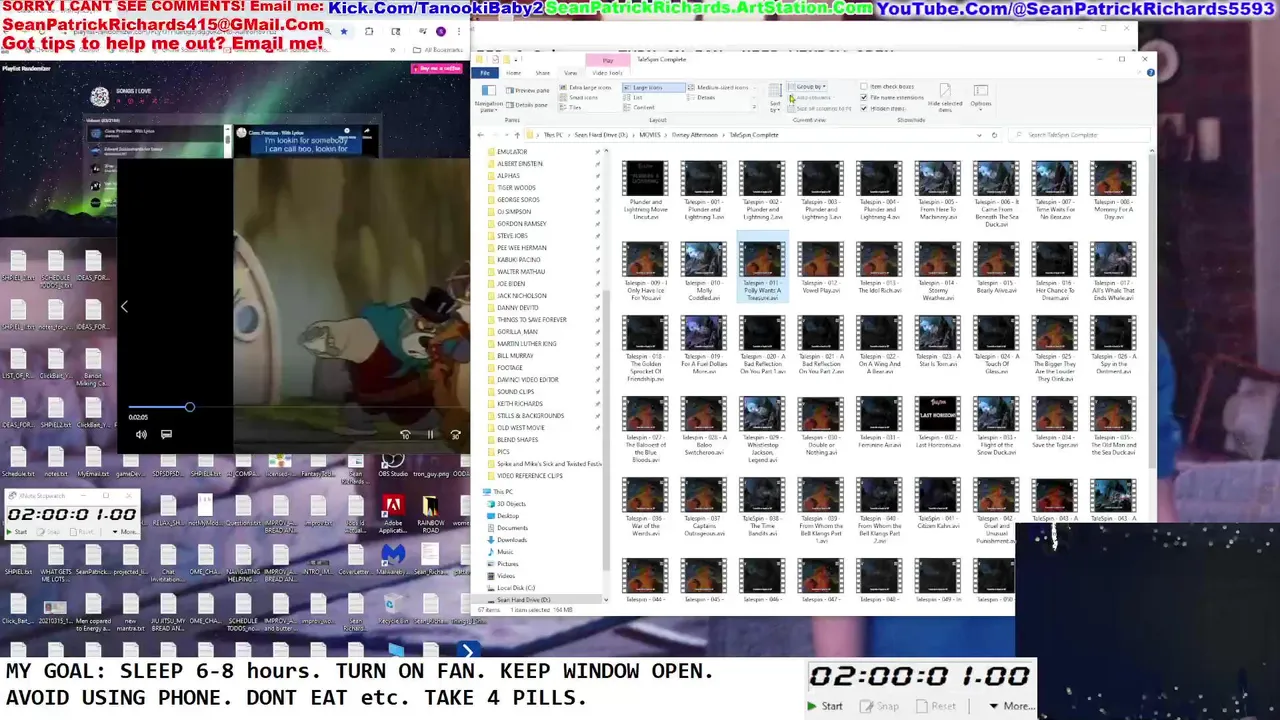Screen dimensions: 1280x720
Task: Click Hide selected items button
Action: pos(945,98)
